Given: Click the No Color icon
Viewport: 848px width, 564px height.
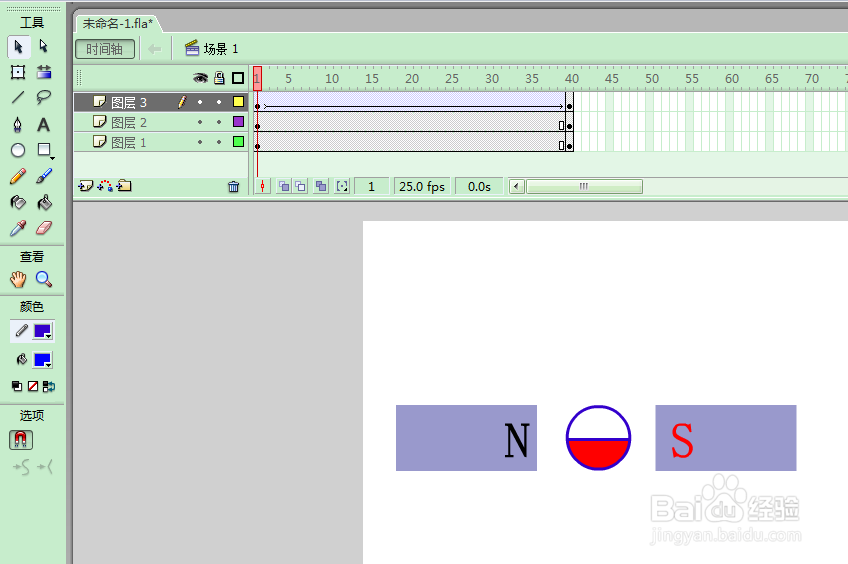Looking at the screenshot, I should 33,386.
